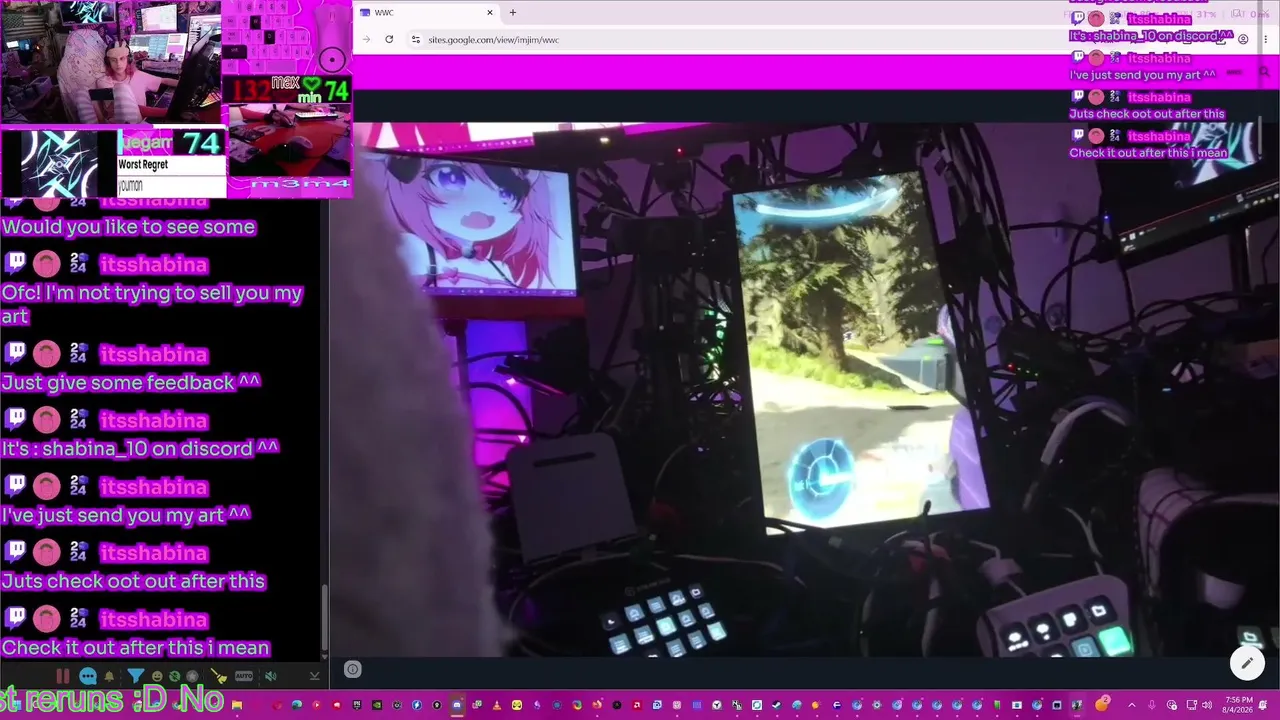
Task: Expand the system tray hidden icons chevron
Action: (1132, 705)
